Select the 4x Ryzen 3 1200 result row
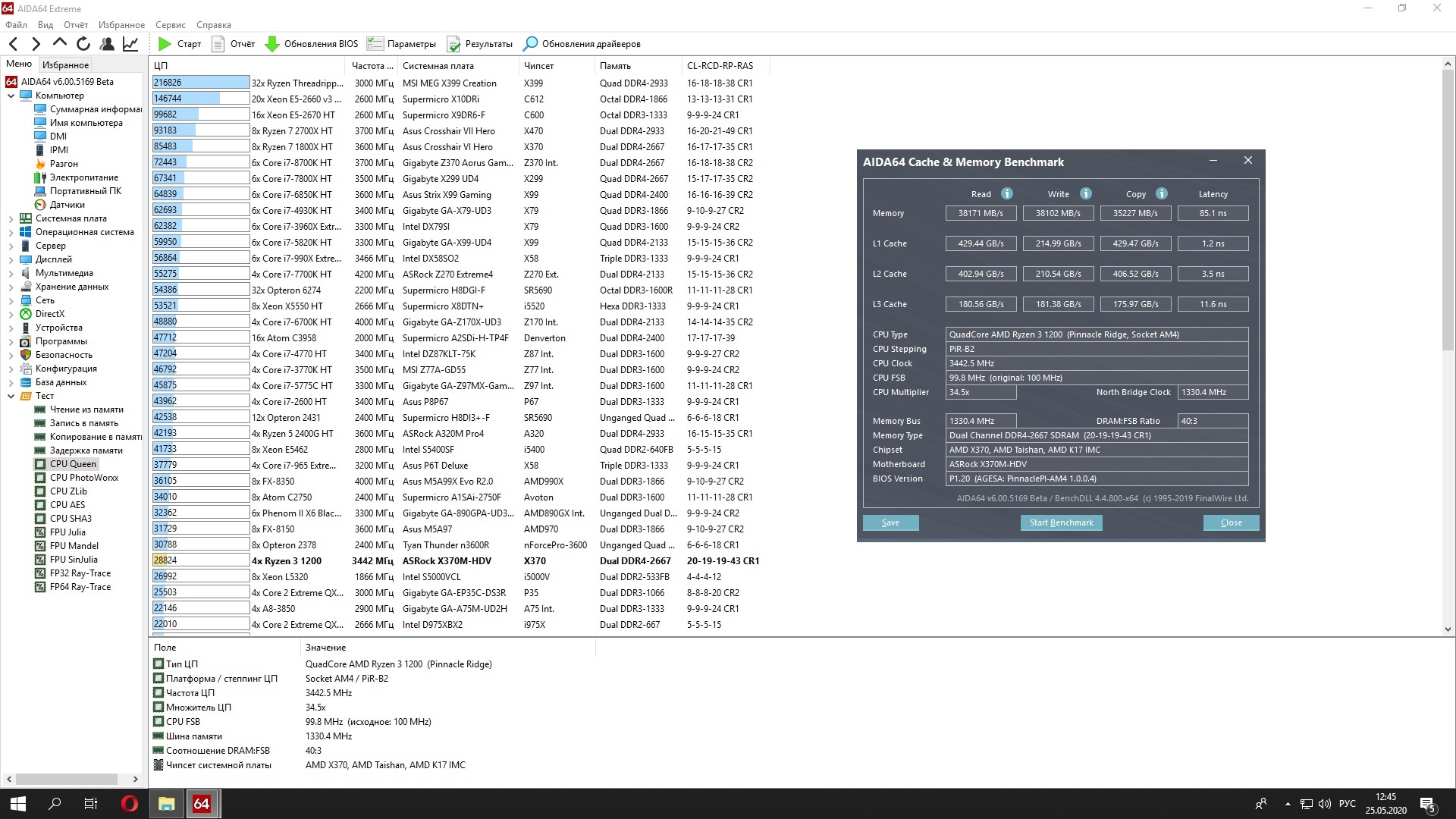 [457, 561]
